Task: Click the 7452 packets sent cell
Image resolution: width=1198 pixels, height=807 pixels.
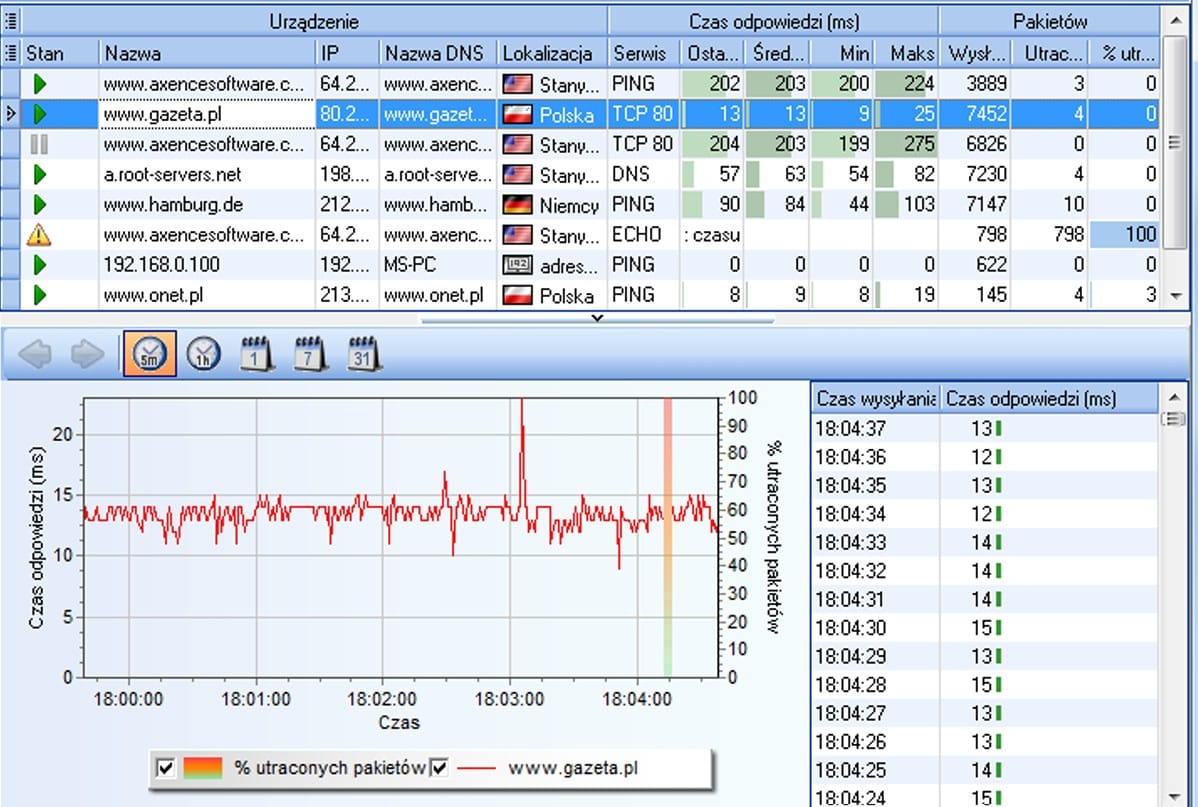Action: 975,114
